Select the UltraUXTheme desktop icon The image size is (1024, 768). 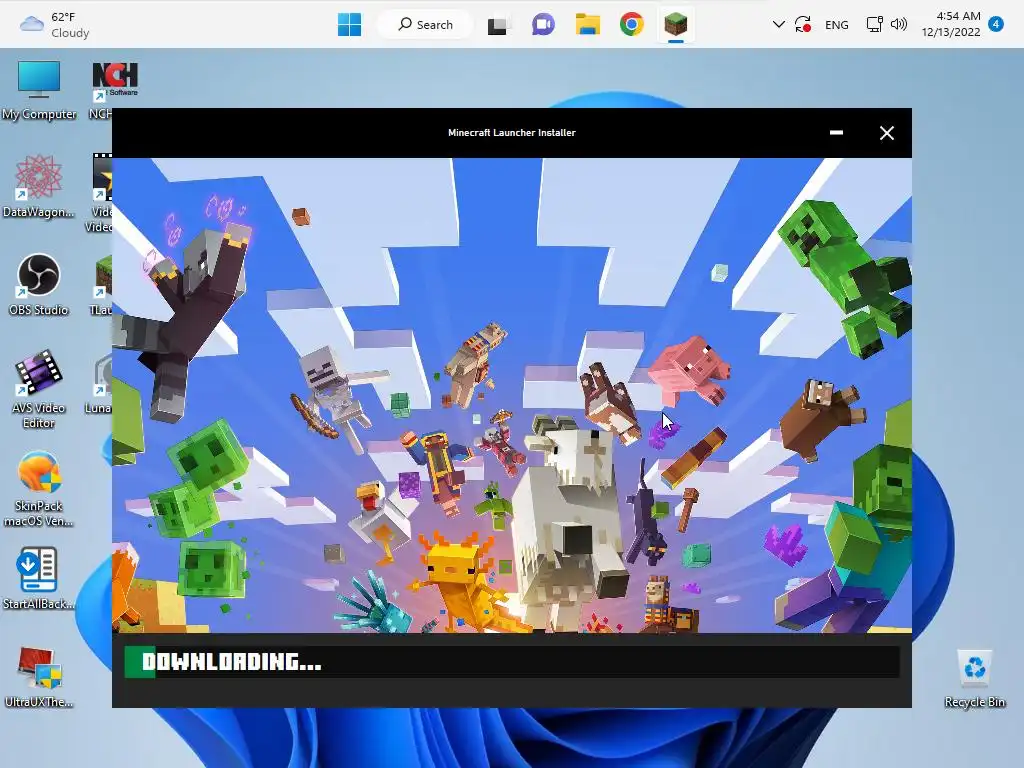(39, 677)
